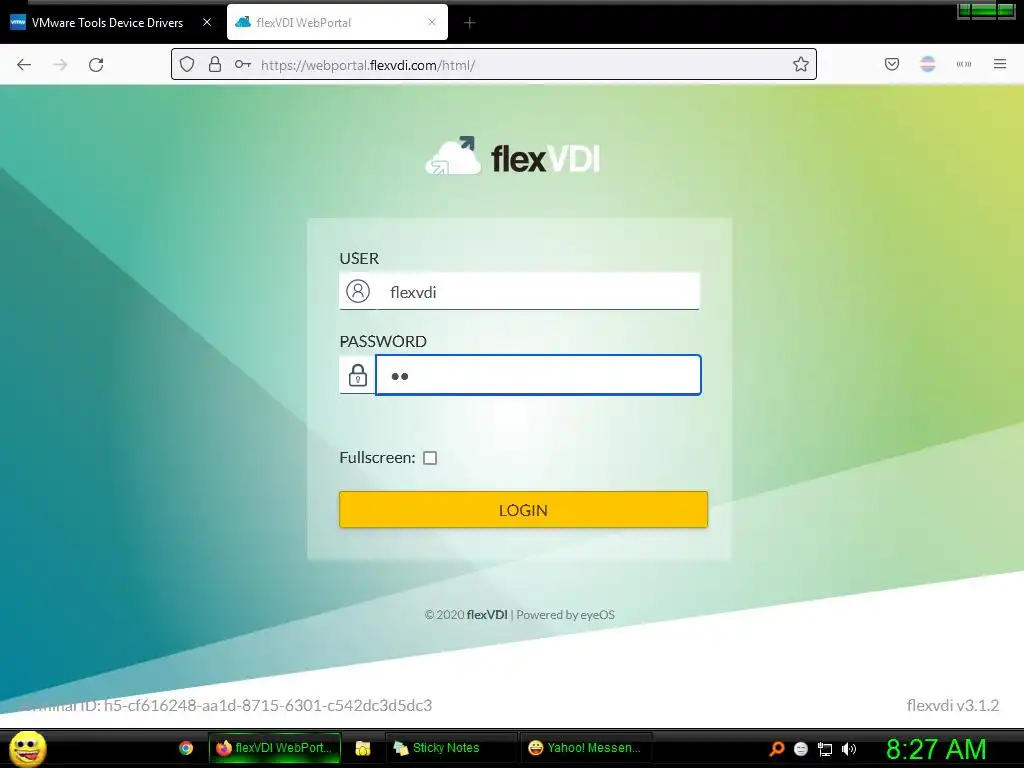
Task: Close the flexVDI WebPortal tab
Action: (432, 22)
